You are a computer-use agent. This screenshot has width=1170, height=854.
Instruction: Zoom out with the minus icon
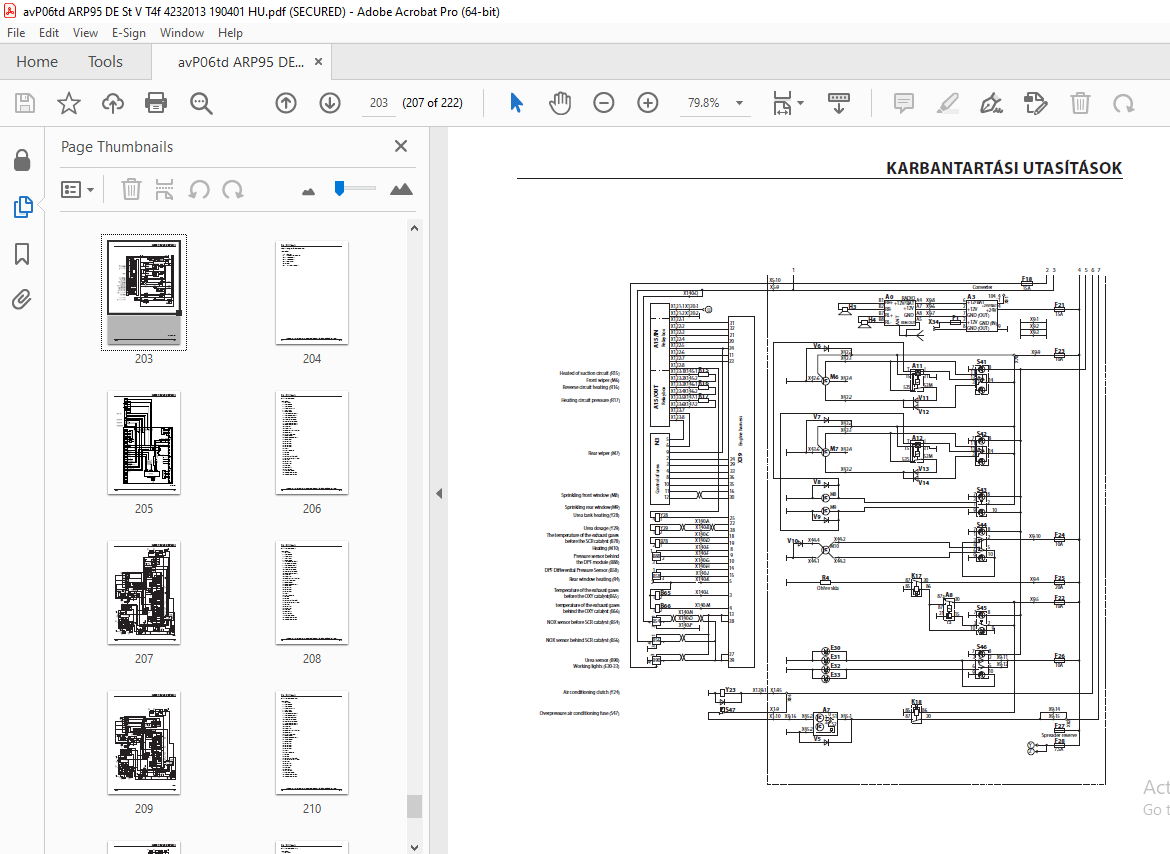point(604,103)
